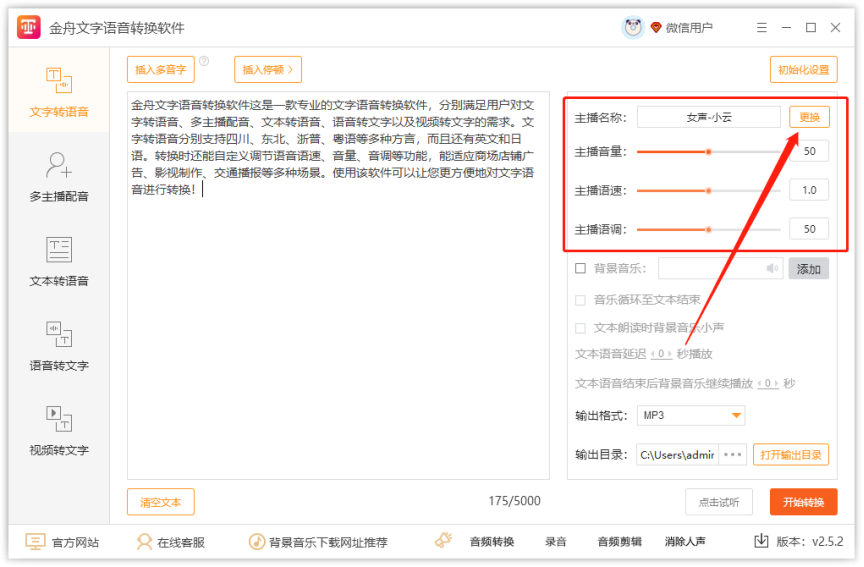Increase the 文本语音延迟 seconds value
Viewport: 864px width, 567px height.
pyautogui.click(x=669, y=354)
